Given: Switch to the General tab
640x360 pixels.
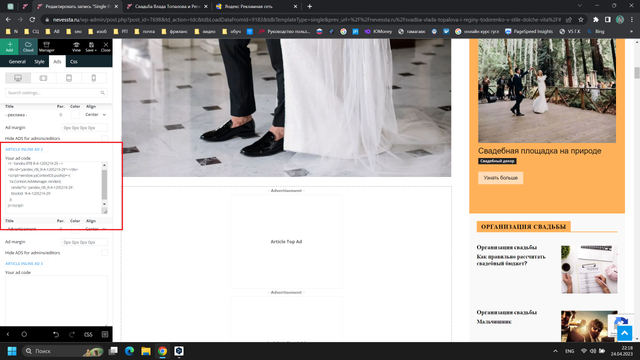Looking at the screenshot, I should [x=17, y=62].
